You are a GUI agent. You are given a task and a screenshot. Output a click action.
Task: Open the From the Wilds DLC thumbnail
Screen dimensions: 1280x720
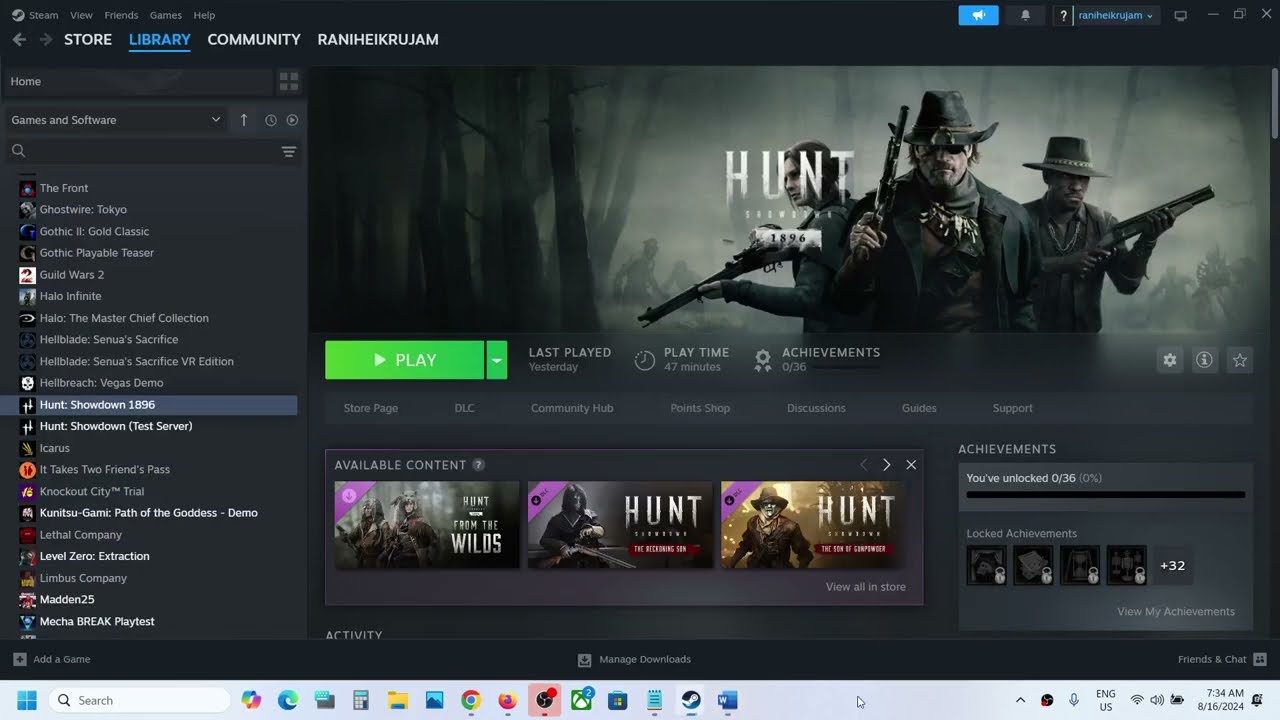coord(427,525)
